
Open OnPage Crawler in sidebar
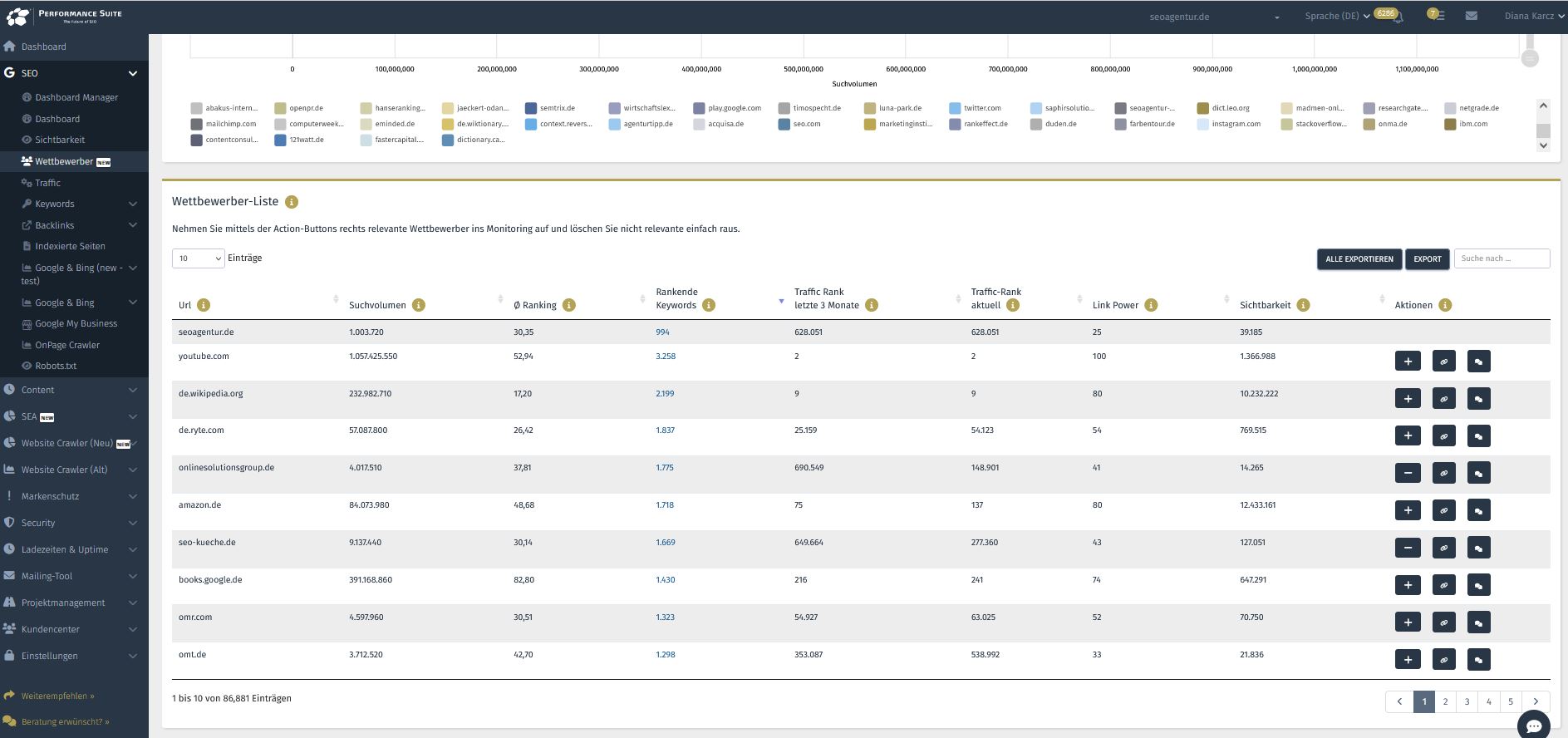click(67, 345)
